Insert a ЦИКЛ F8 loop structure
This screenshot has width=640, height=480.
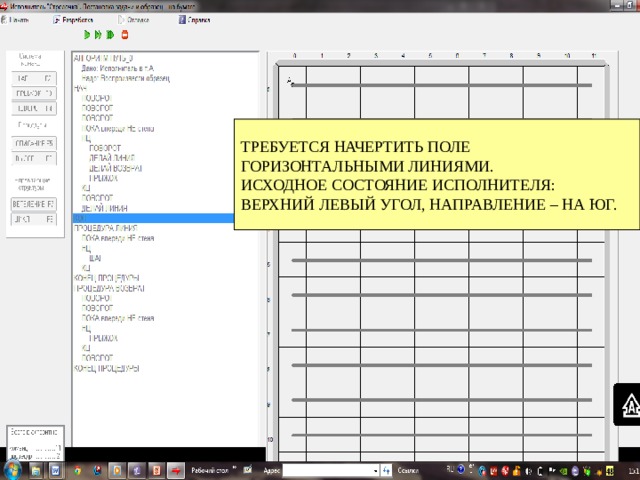tap(34, 219)
